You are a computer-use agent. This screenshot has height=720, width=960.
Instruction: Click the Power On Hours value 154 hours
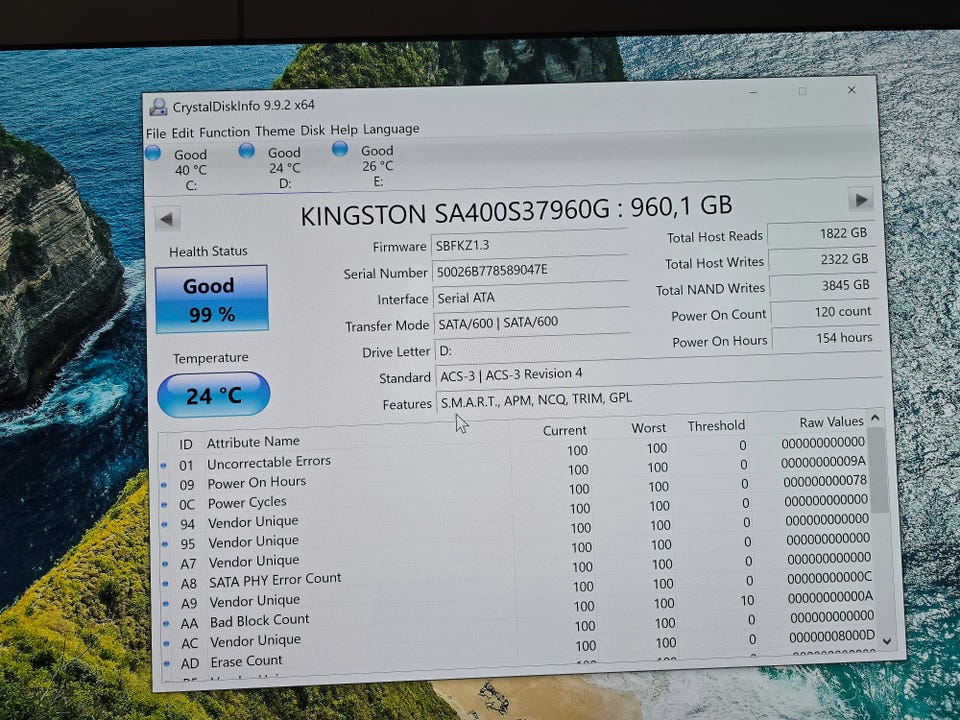click(826, 338)
